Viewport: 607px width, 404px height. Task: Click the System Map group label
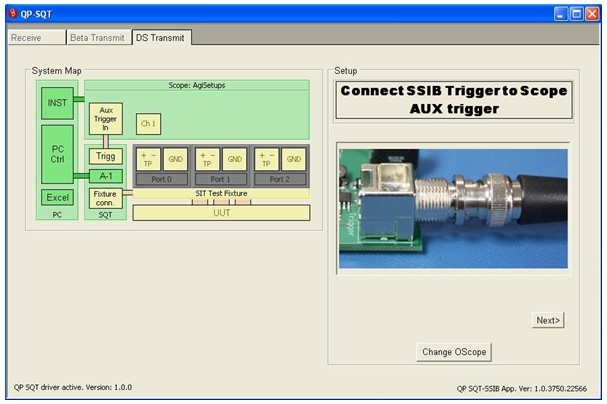[x=57, y=71]
